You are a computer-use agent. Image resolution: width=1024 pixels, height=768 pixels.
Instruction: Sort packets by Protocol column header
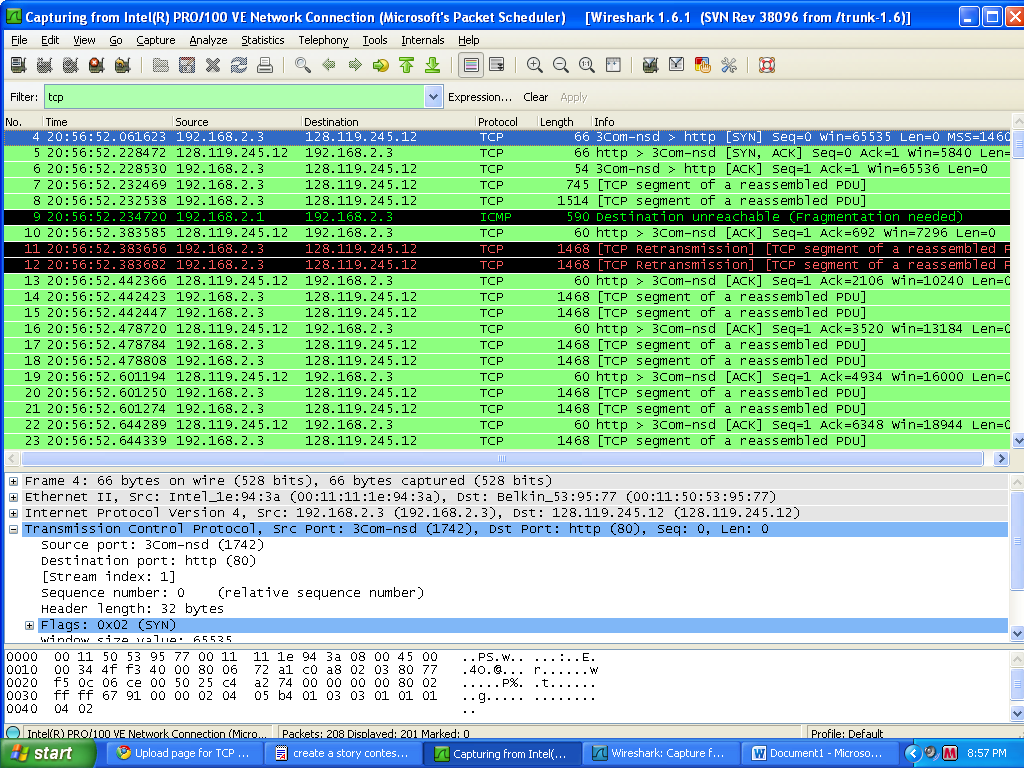pyautogui.click(x=505, y=122)
